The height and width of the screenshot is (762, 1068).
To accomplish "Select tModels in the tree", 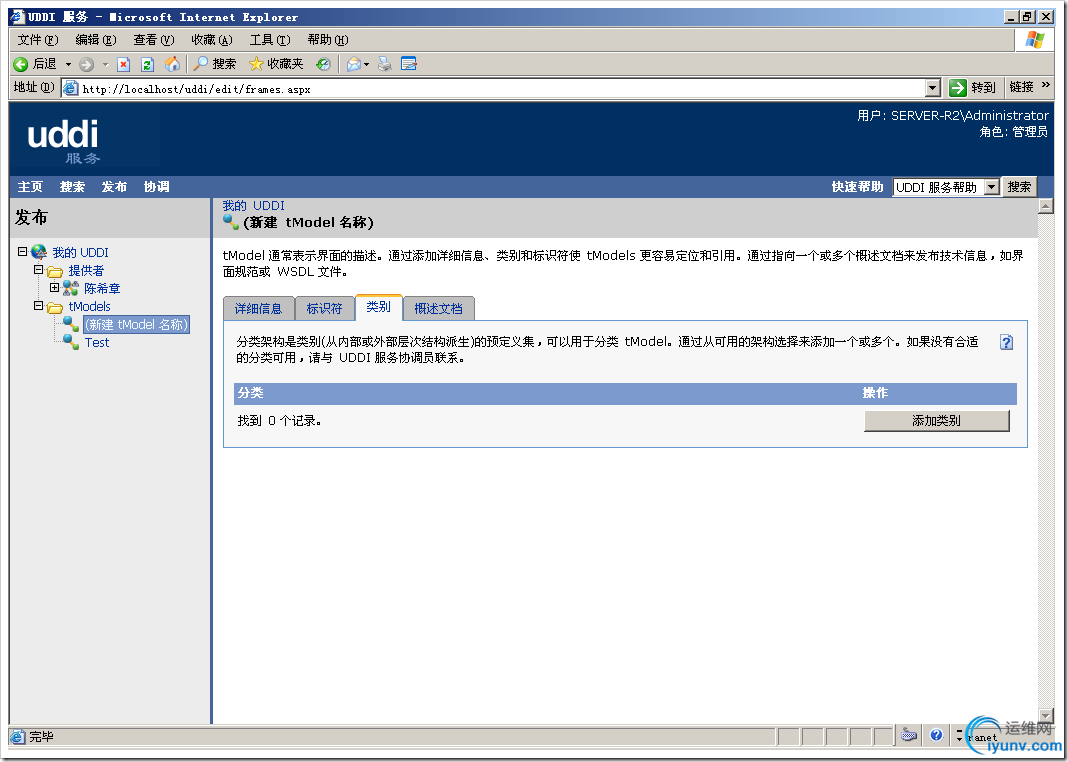I will pos(89,306).
